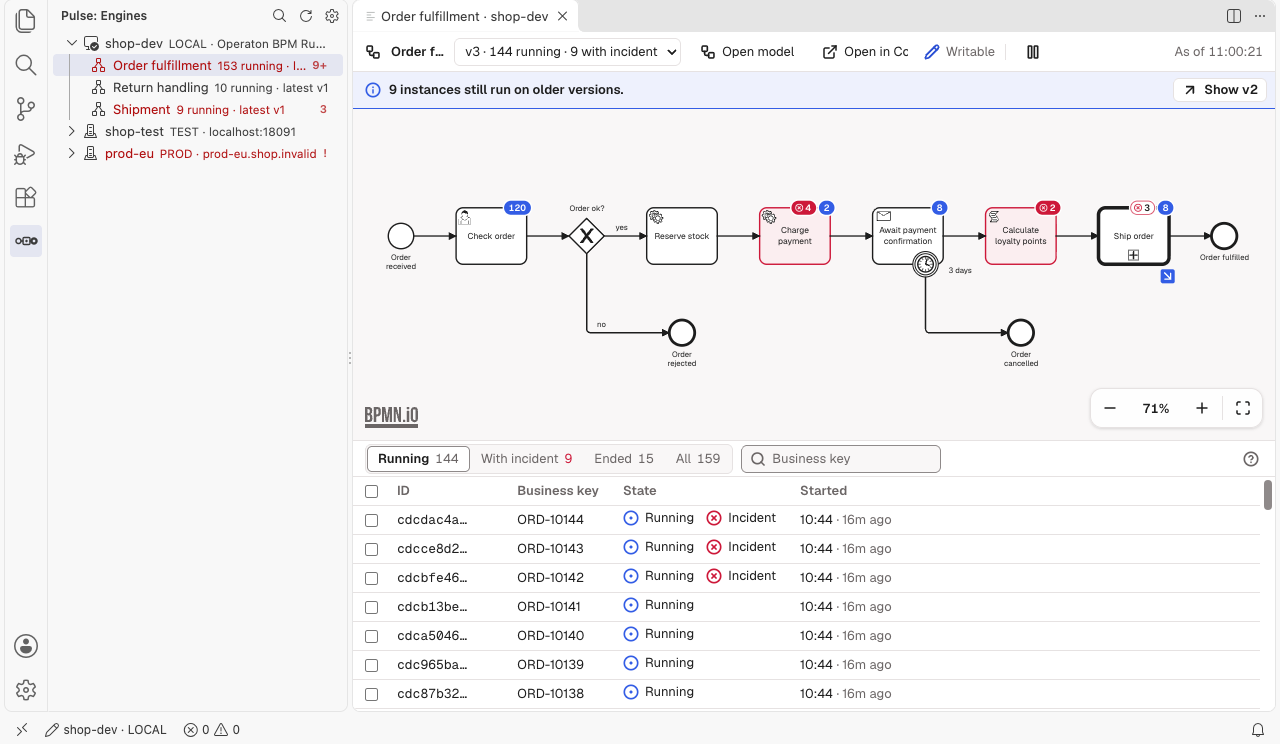The height and width of the screenshot is (744, 1280).
Task: Open Source Control view in activity bar
Action: click(x=26, y=109)
